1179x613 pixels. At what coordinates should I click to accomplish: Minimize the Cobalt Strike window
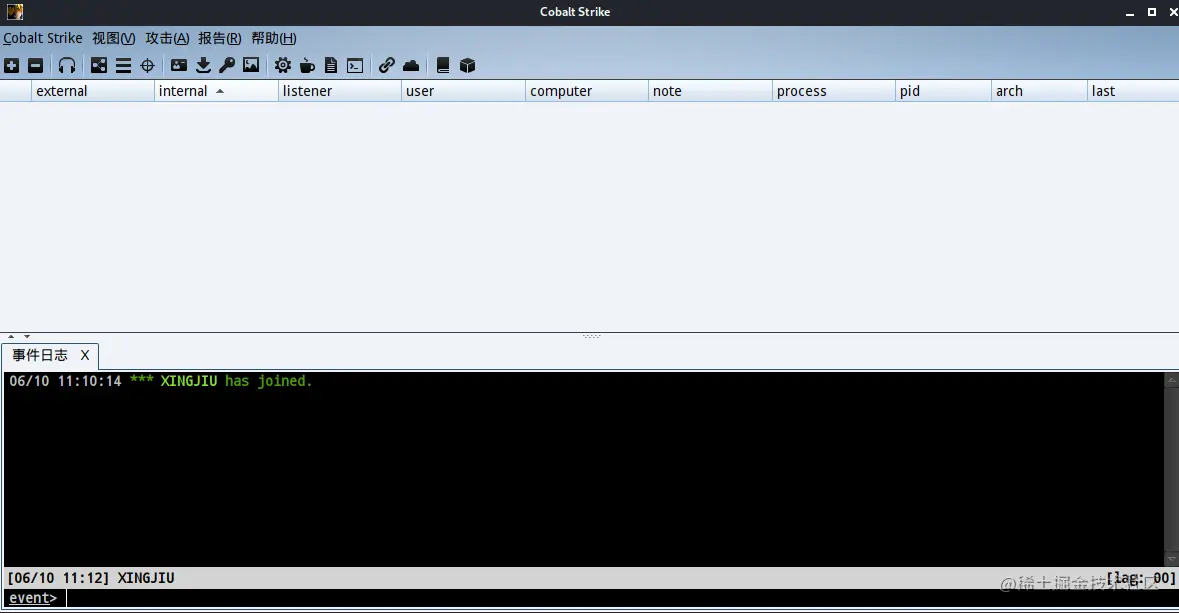pos(1129,12)
